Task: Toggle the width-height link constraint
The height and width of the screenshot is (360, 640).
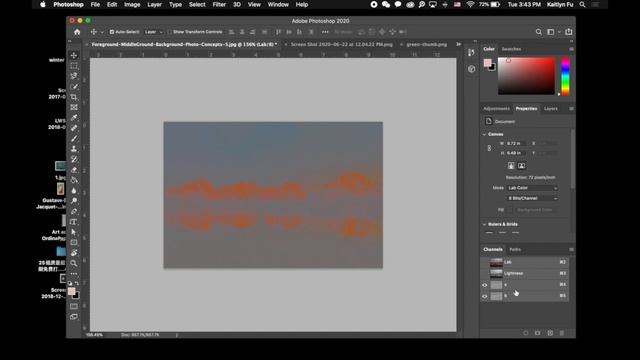Action: click(x=489, y=148)
